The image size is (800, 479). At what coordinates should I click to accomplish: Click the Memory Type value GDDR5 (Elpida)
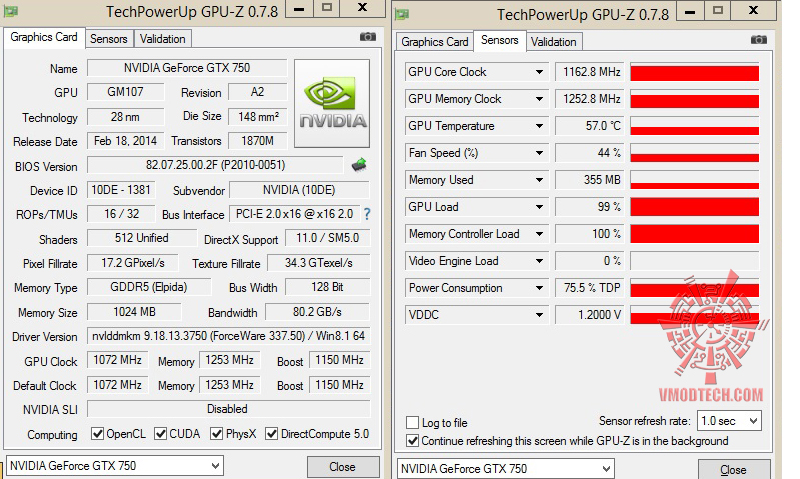coord(149,287)
